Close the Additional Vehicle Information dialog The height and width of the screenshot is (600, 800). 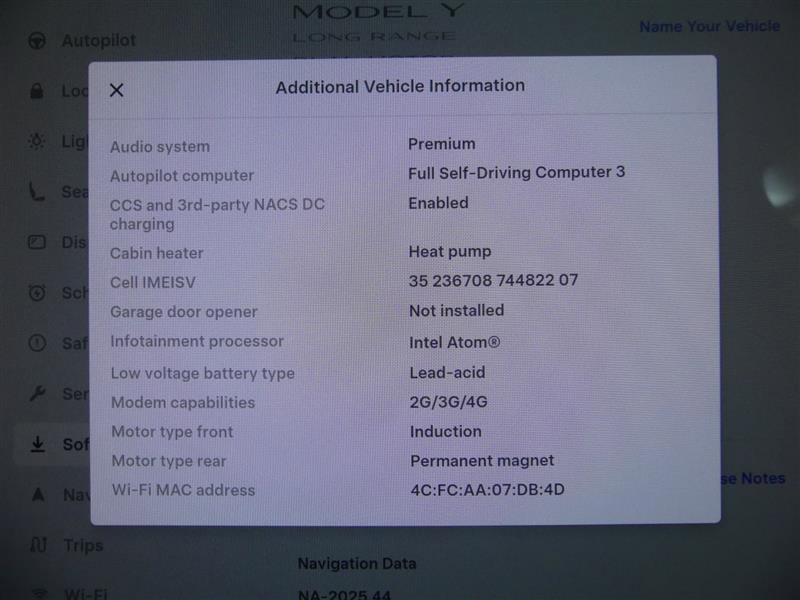click(116, 90)
